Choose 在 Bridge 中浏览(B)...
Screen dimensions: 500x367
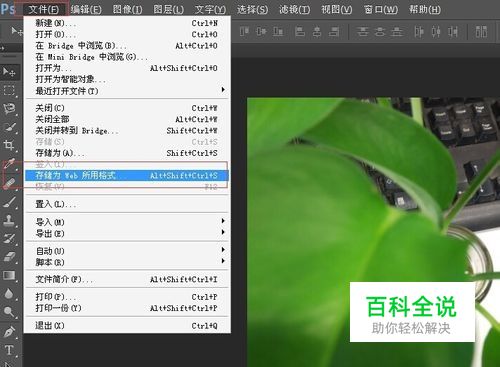click(128, 46)
